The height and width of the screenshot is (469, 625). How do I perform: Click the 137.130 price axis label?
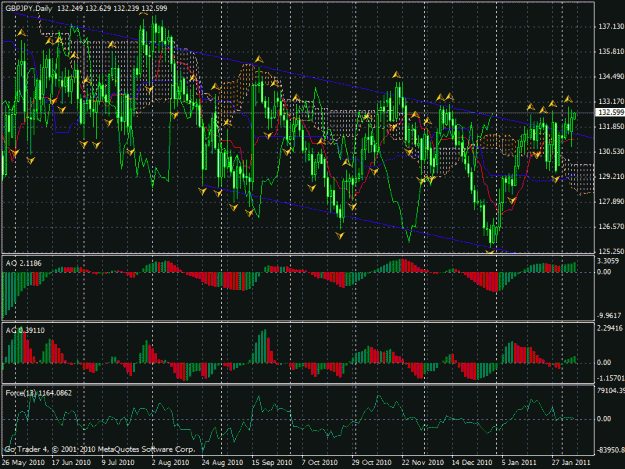pos(611,26)
